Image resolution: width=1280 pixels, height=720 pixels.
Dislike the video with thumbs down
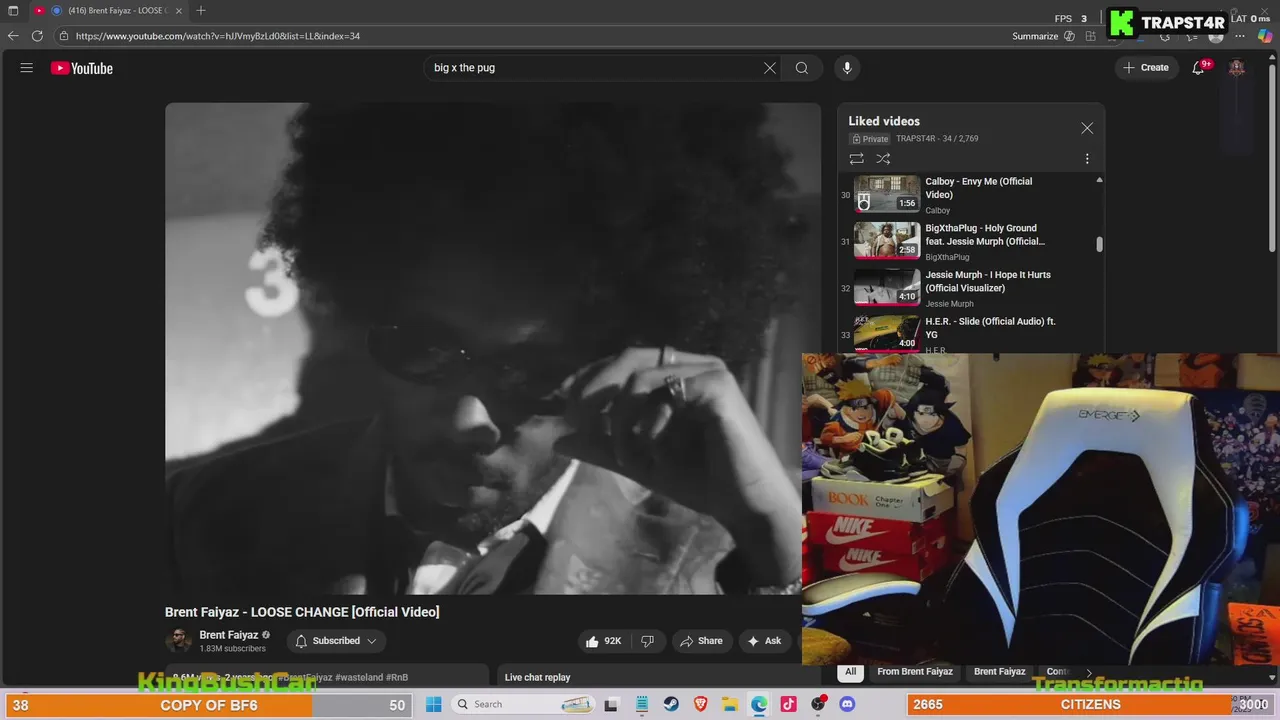648,641
